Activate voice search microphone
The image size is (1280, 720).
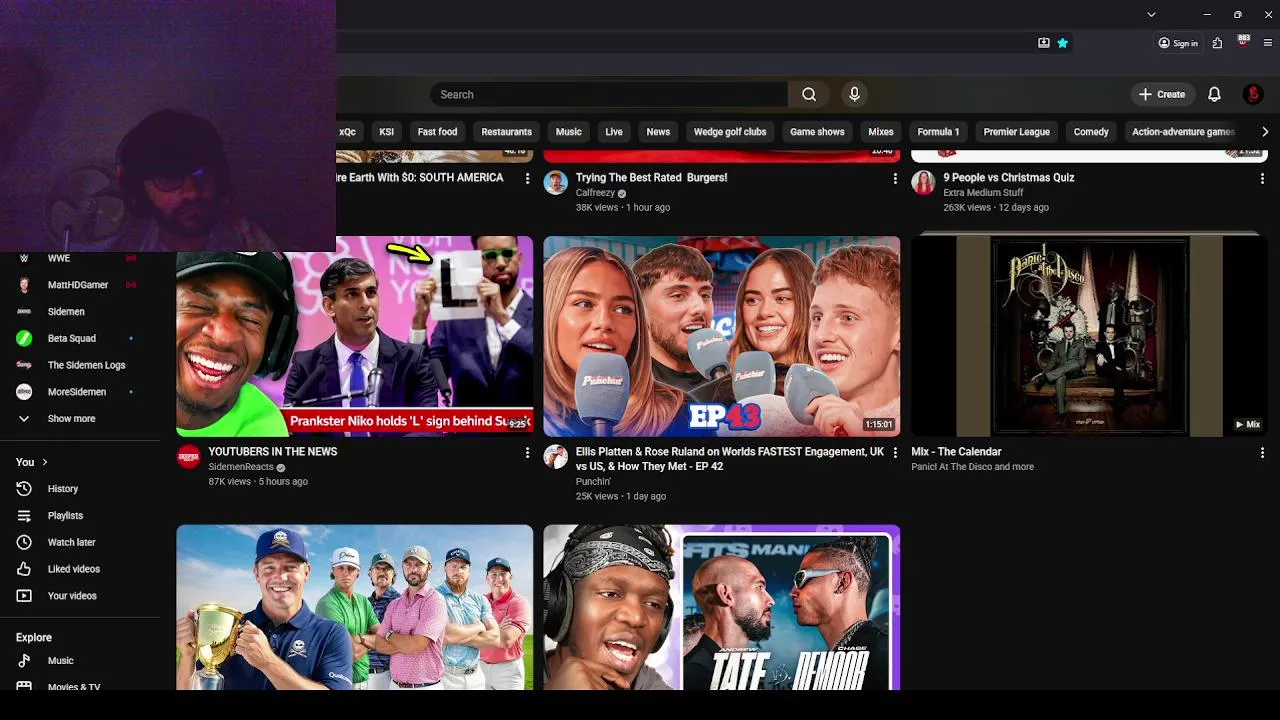pos(854,94)
